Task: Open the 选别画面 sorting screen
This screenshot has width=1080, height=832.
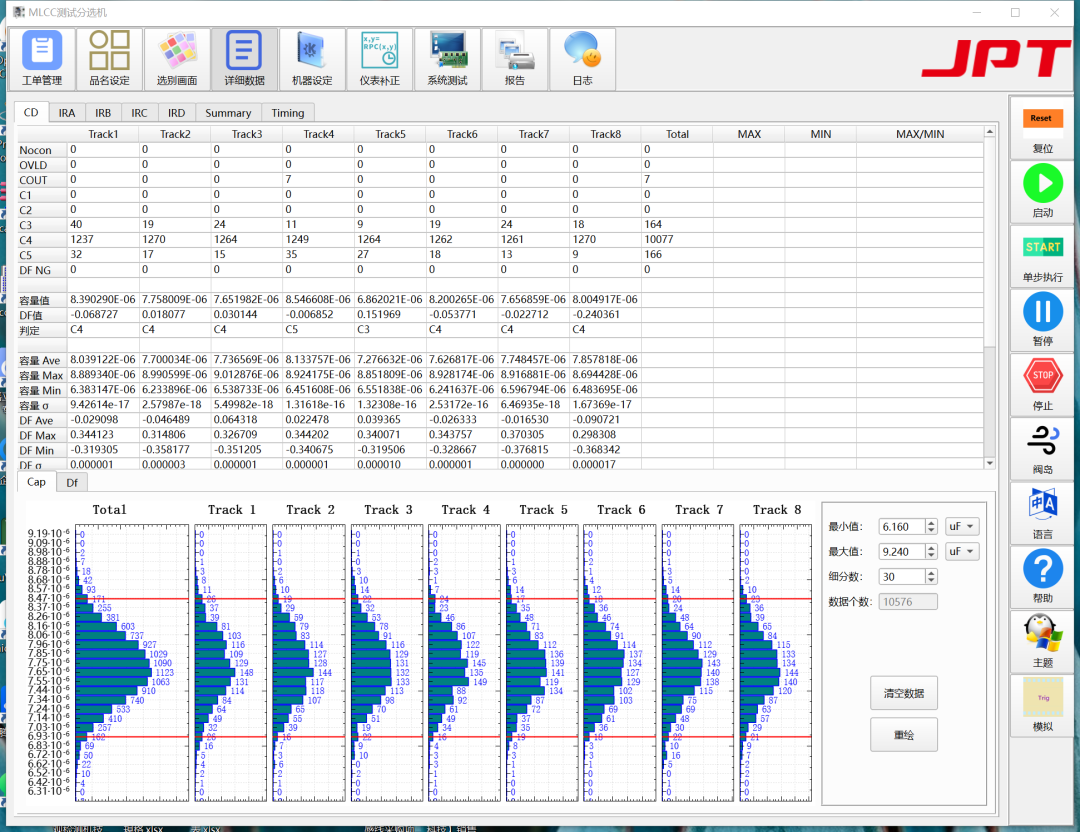Action: point(177,59)
